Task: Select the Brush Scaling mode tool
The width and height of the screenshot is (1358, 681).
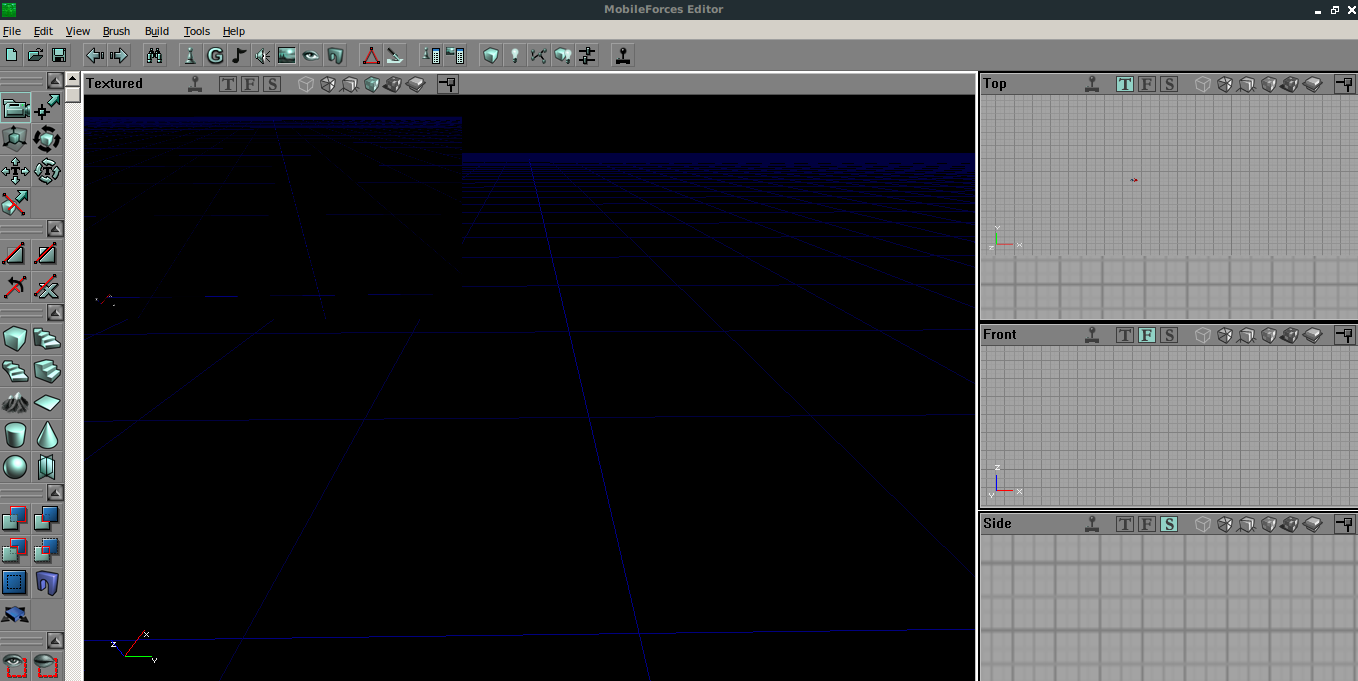Action: [x=15, y=139]
